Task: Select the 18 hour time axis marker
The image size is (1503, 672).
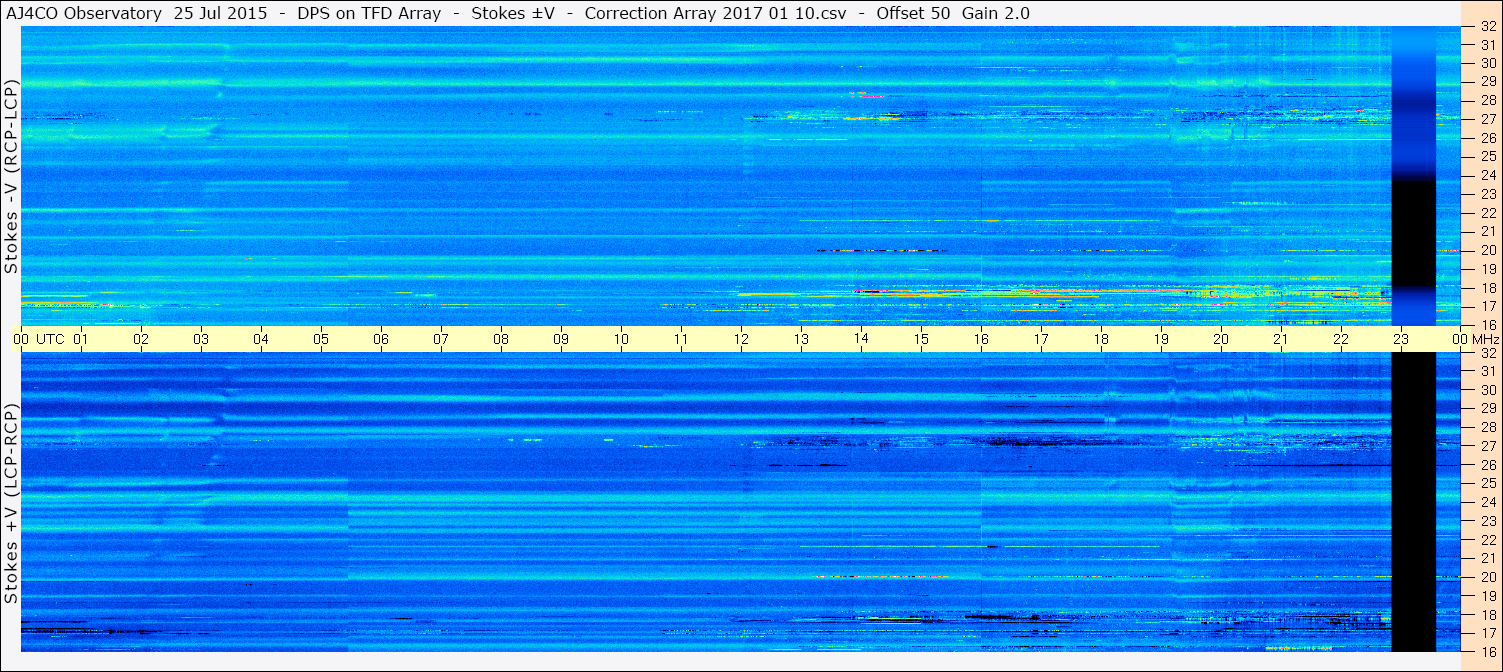Action: click(x=1101, y=339)
